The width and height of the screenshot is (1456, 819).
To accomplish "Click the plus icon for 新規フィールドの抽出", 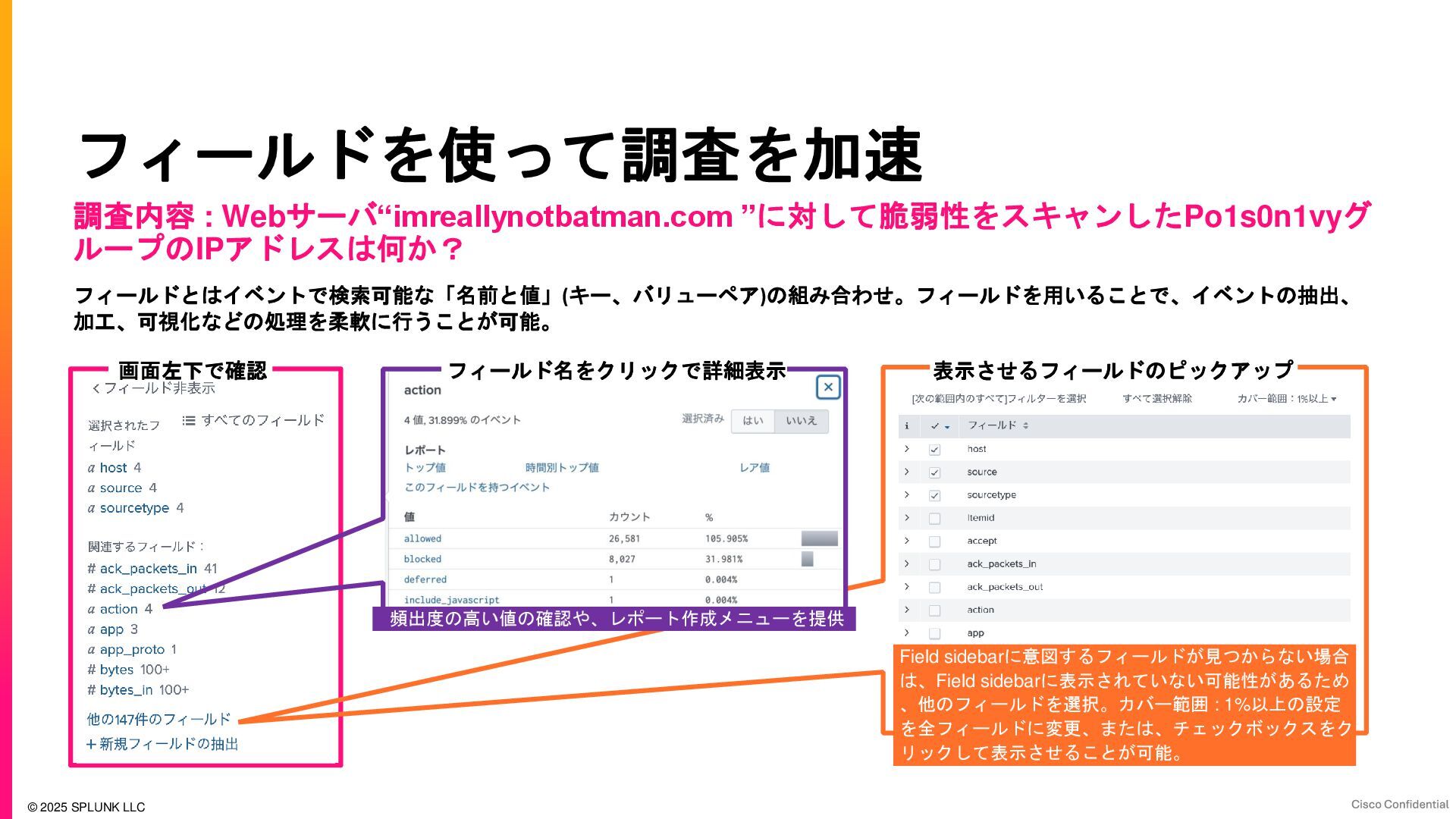I will [91, 744].
